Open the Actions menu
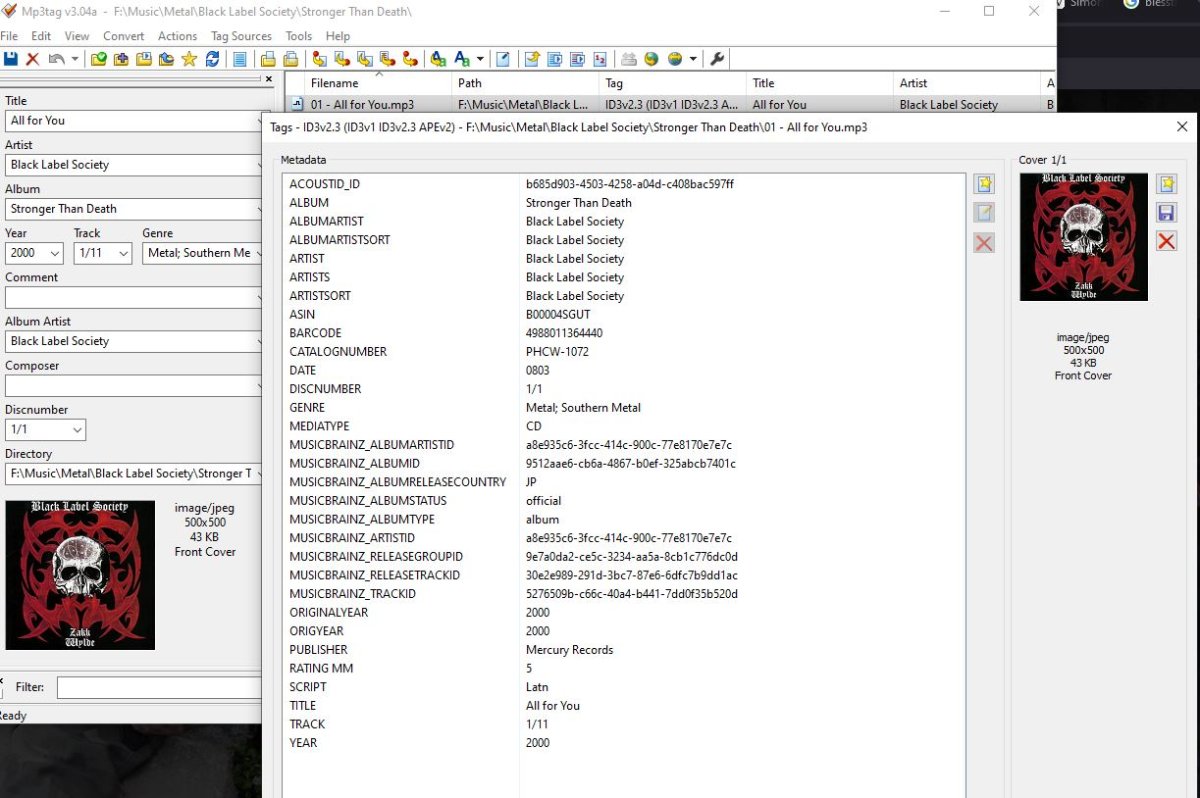This screenshot has height=798, width=1200. (177, 36)
